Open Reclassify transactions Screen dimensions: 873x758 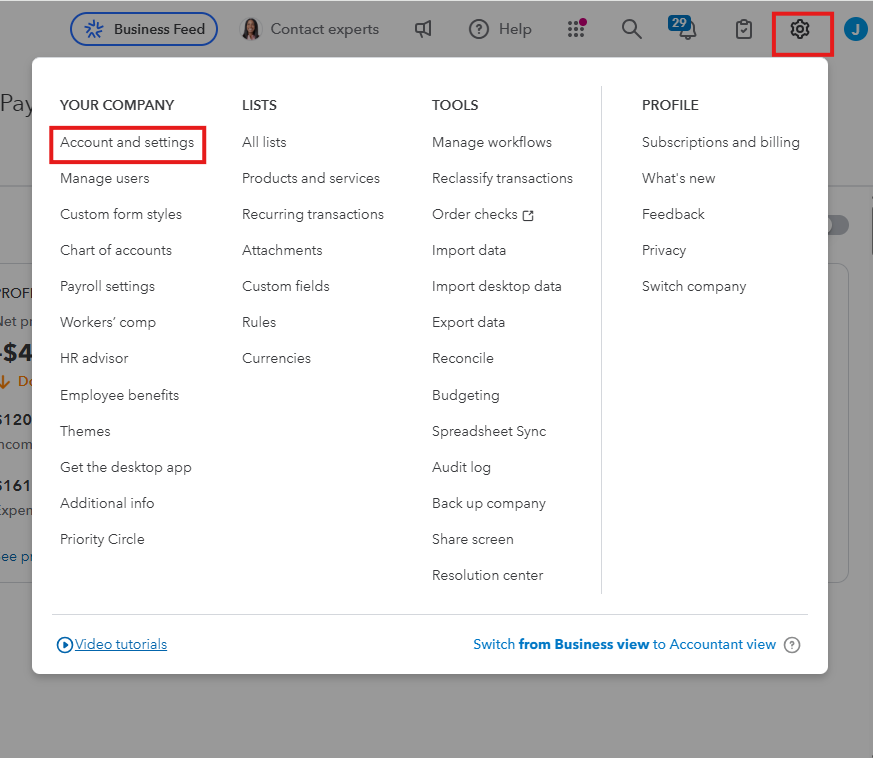(502, 179)
